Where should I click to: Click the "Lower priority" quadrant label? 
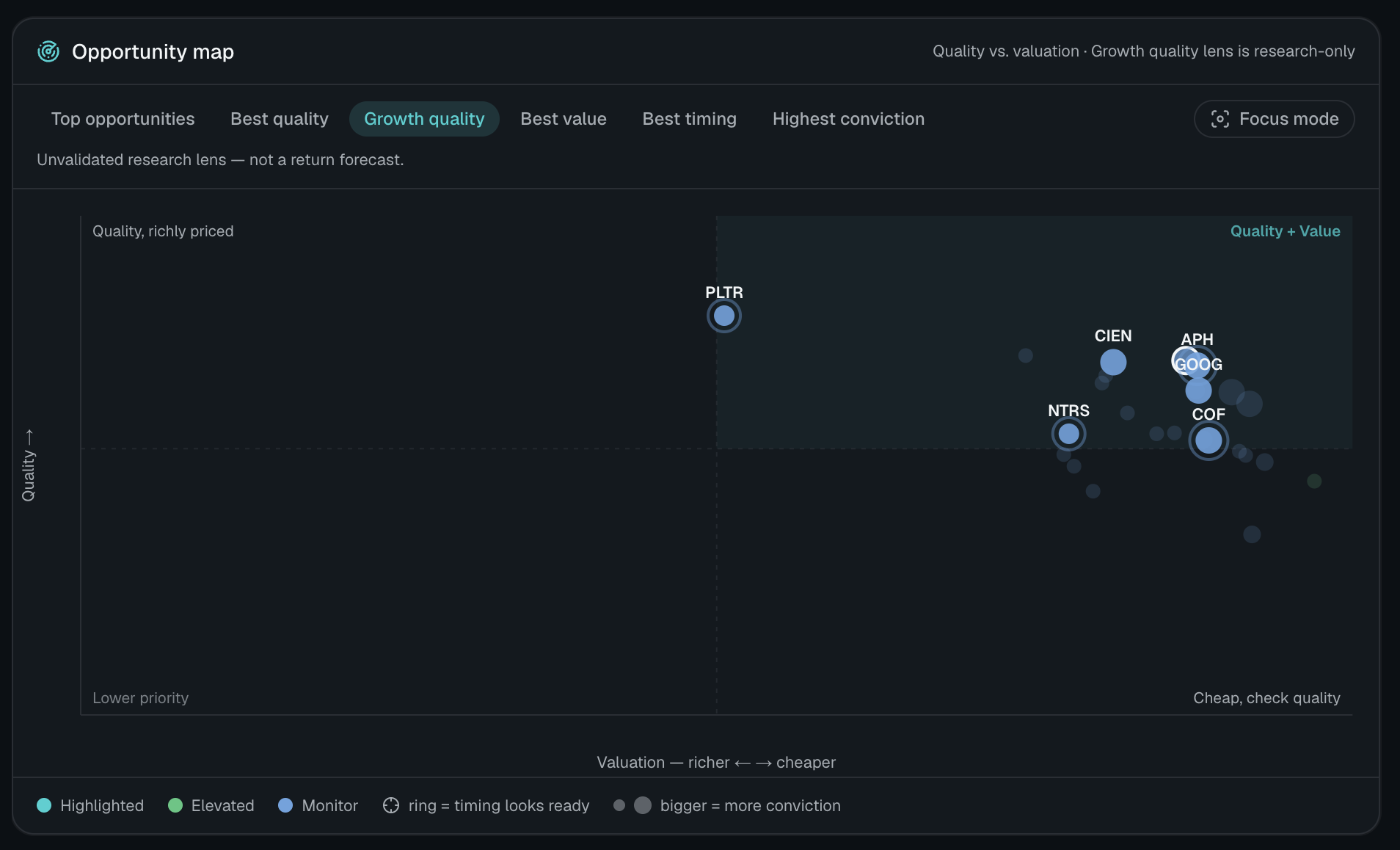(141, 698)
